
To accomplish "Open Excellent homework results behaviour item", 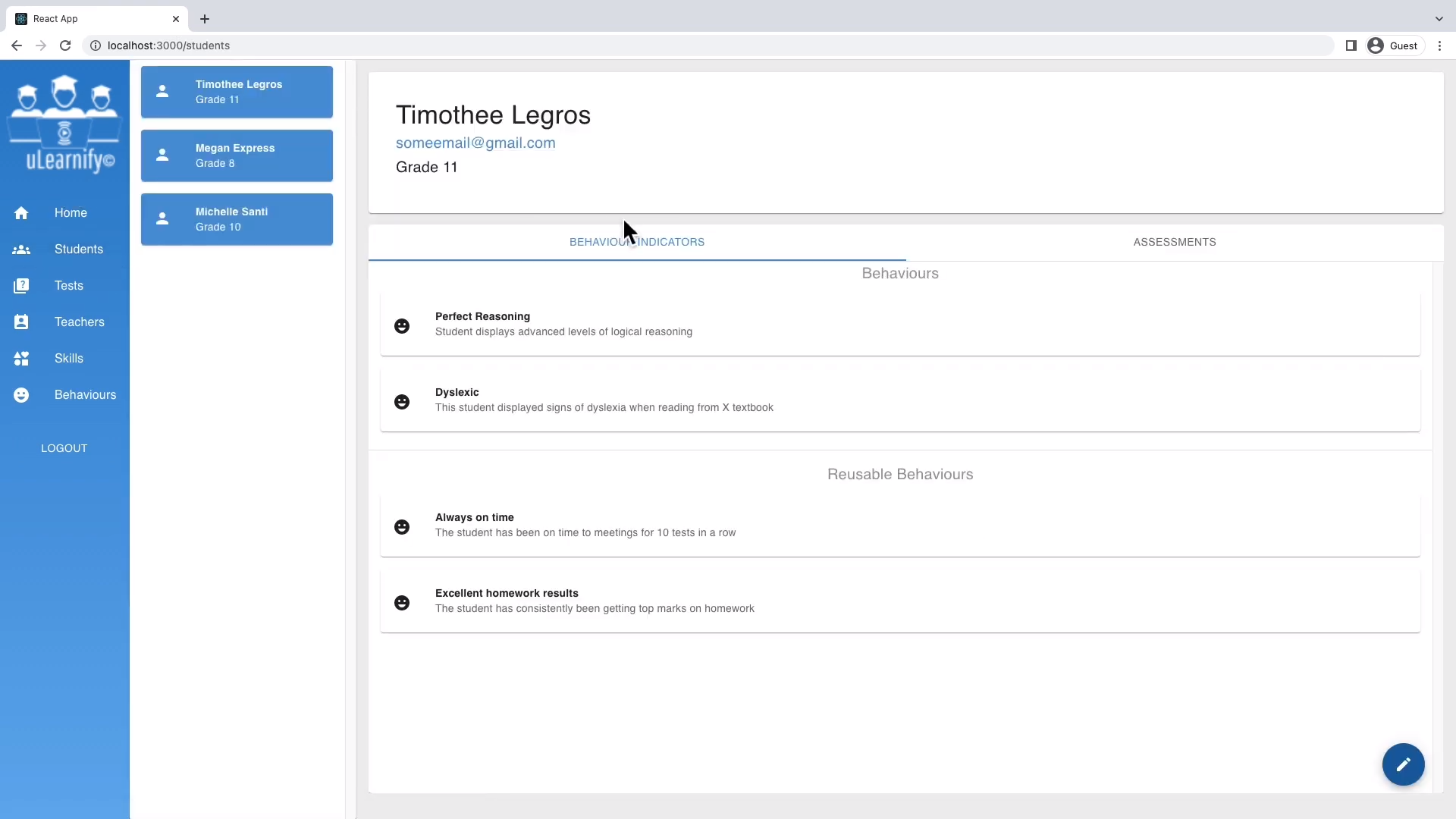I will point(899,601).
